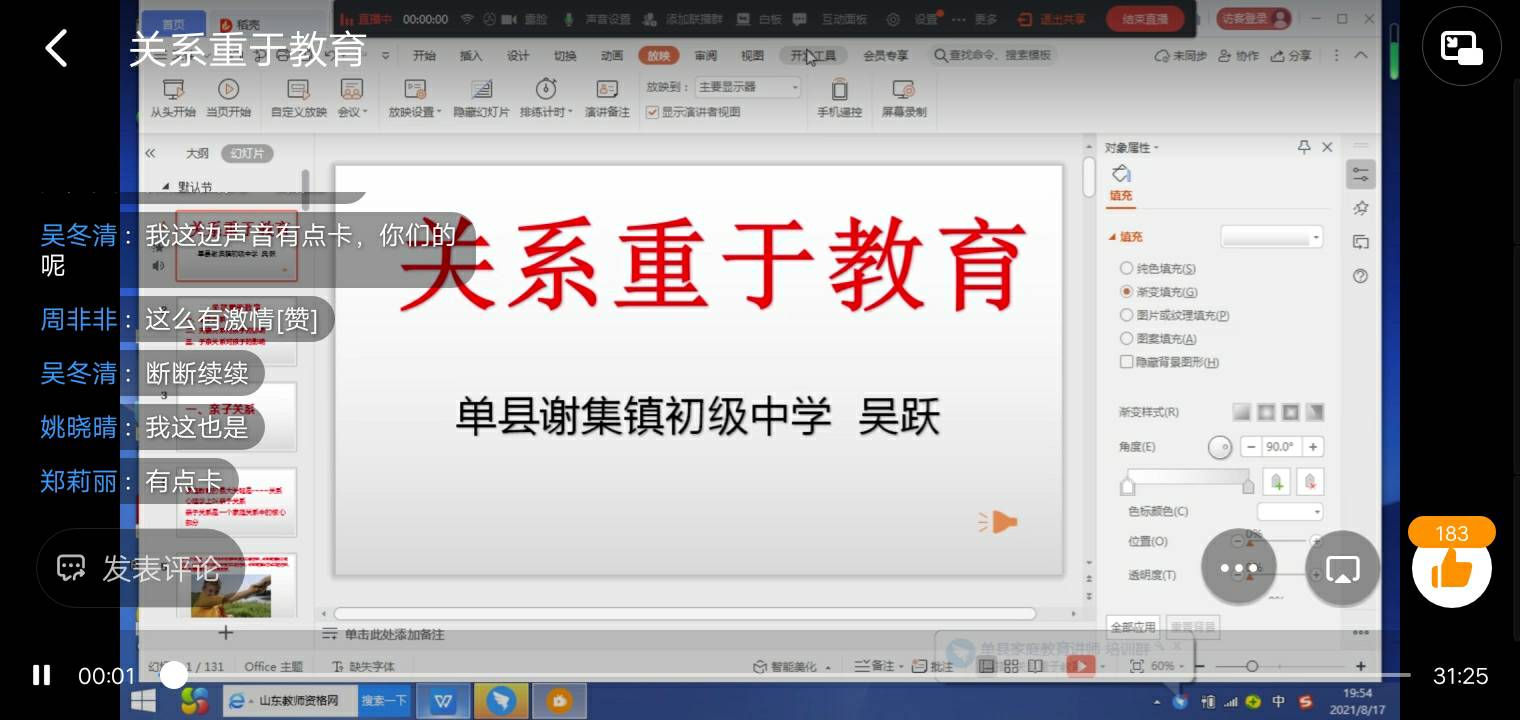
Task: Open the star animation sidebar icon
Action: point(1360,208)
